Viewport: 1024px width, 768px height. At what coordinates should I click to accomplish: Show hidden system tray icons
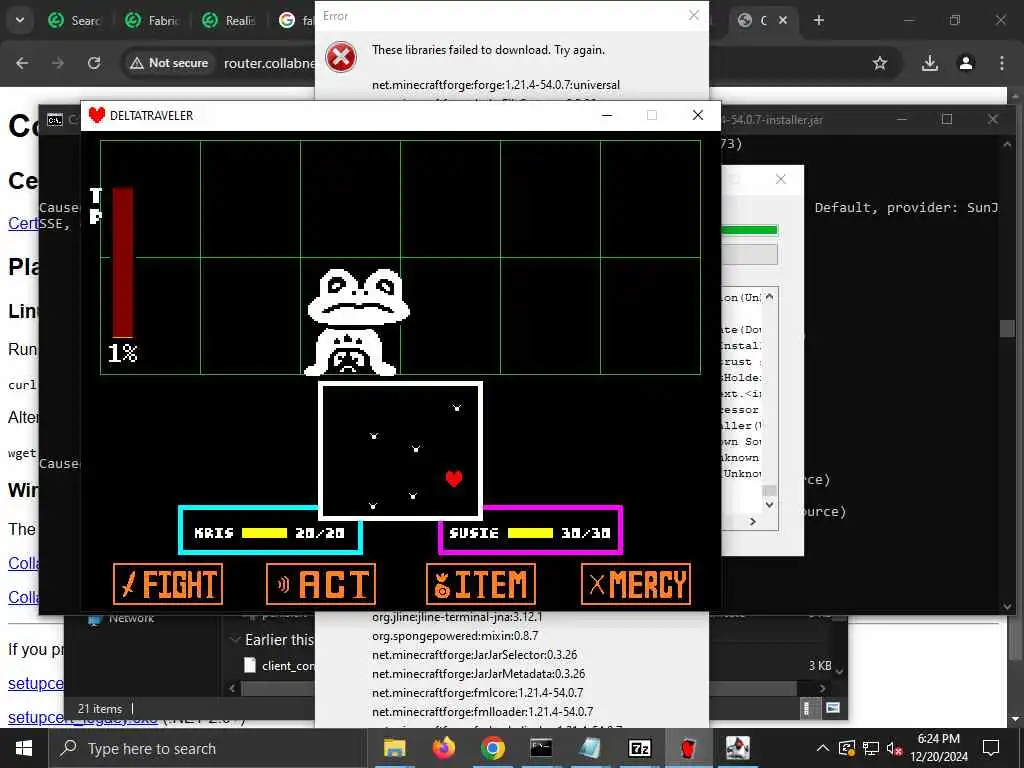point(822,748)
